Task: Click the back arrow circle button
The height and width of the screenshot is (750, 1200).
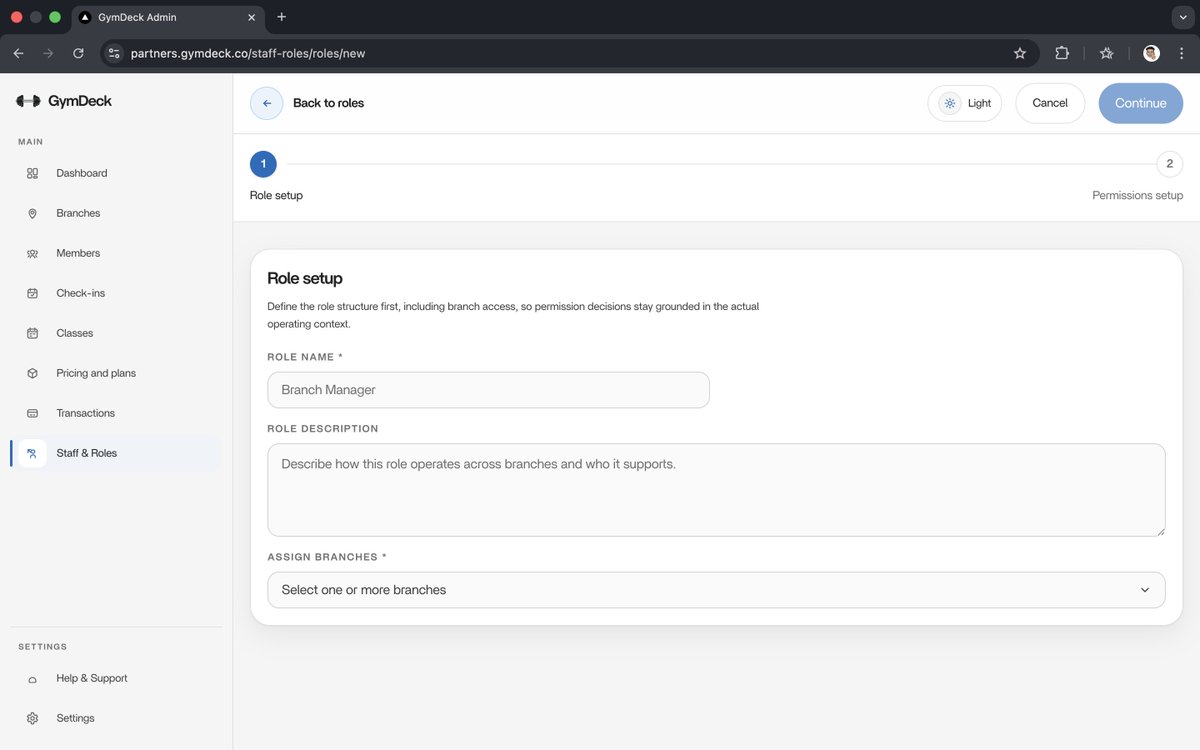Action: [267, 103]
